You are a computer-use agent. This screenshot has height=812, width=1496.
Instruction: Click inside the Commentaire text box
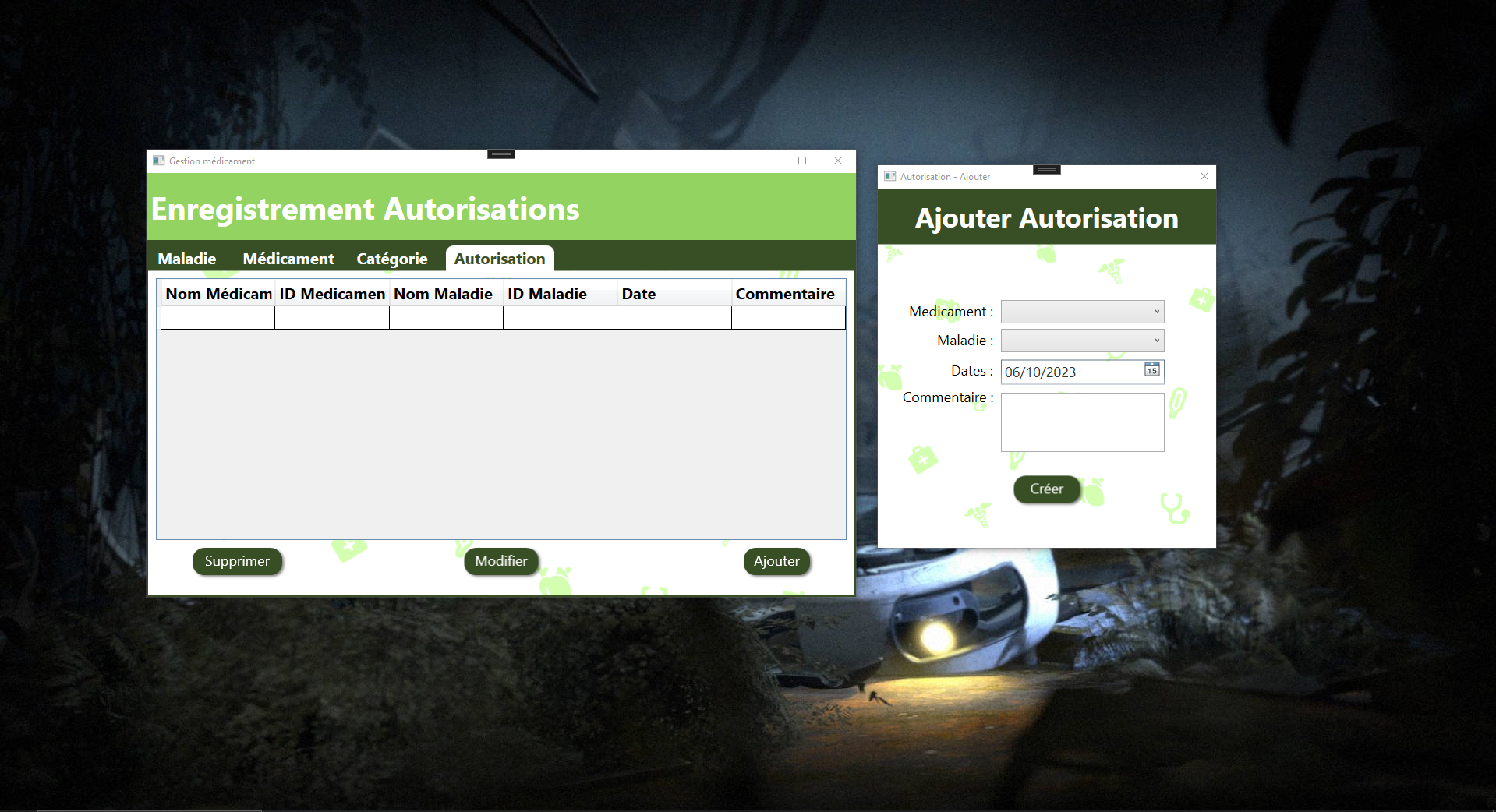click(x=1082, y=422)
